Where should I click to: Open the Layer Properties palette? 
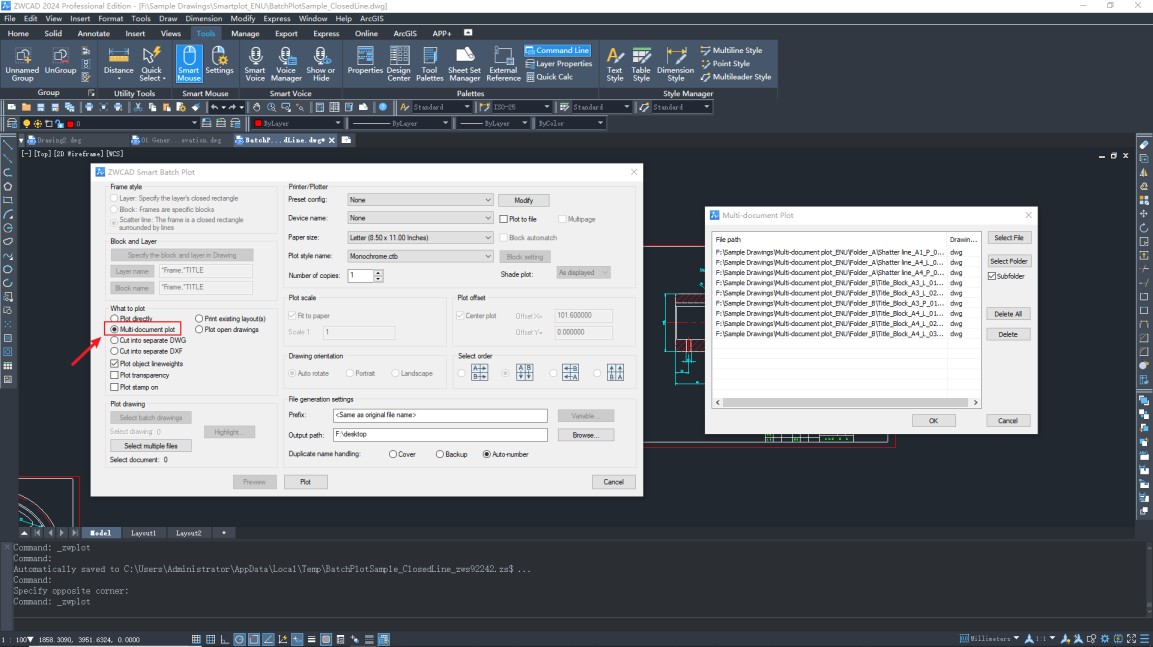click(x=559, y=63)
